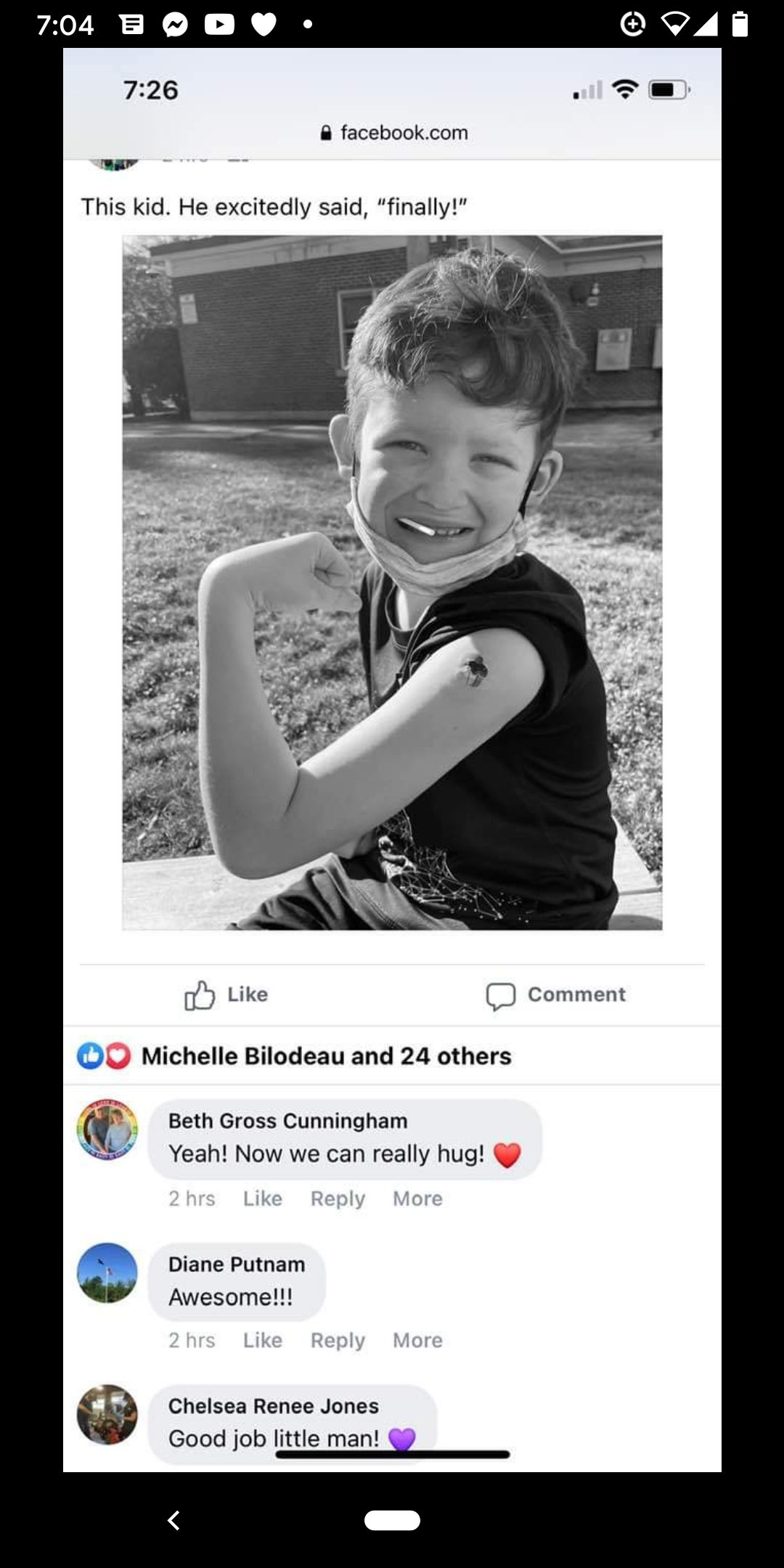Open Chelsea Renee Jones name link
Viewport: 784px width, 1568px height.
point(274,1406)
